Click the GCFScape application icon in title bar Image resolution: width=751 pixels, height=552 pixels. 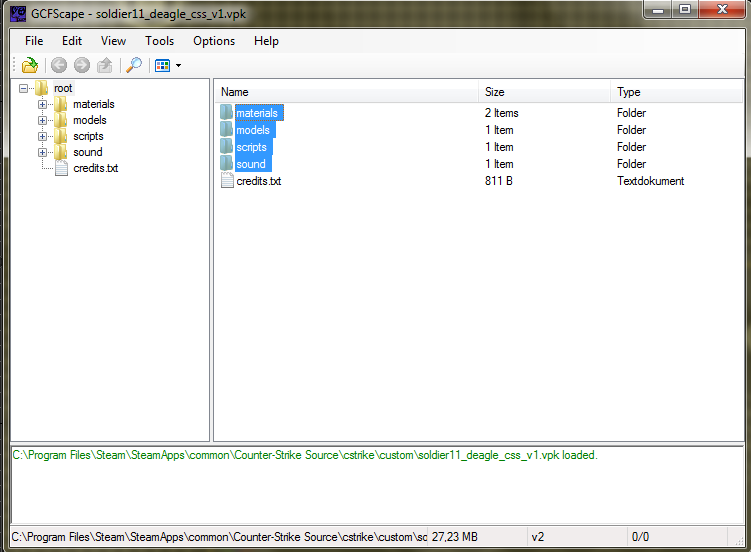coord(18,13)
